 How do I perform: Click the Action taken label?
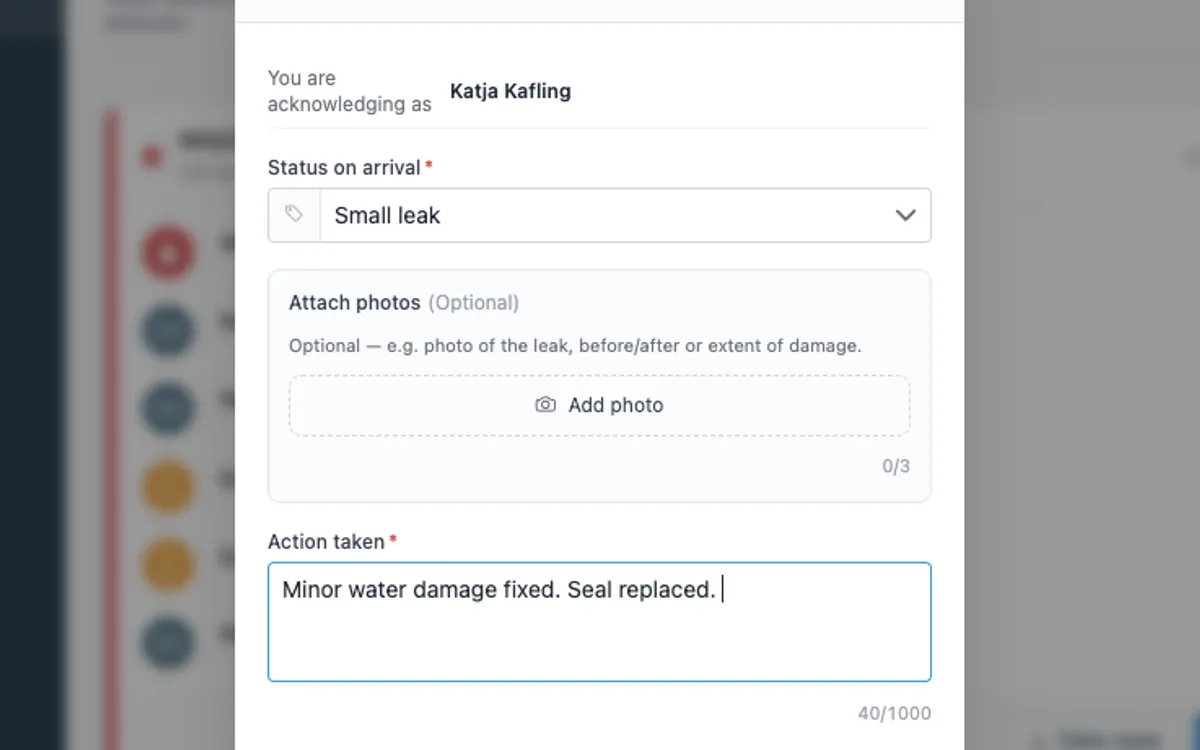tap(326, 541)
